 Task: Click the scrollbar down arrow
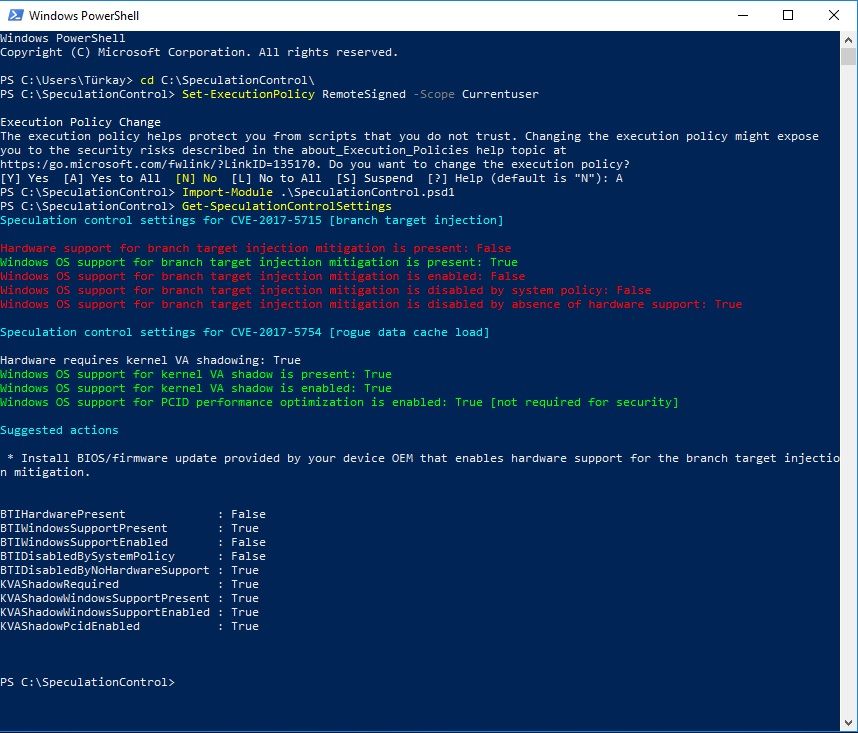(x=849, y=722)
